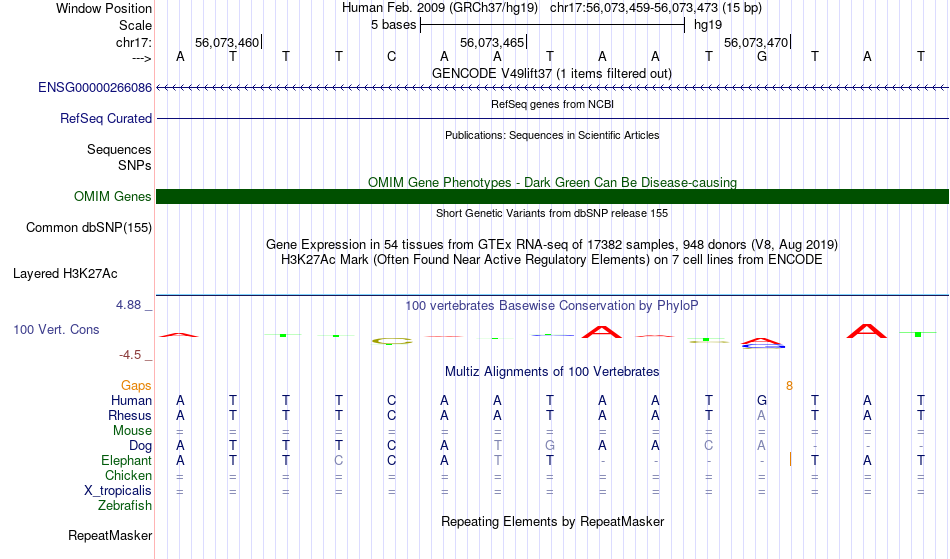Click the -4.5 PhyloP lower value

coord(130,354)
